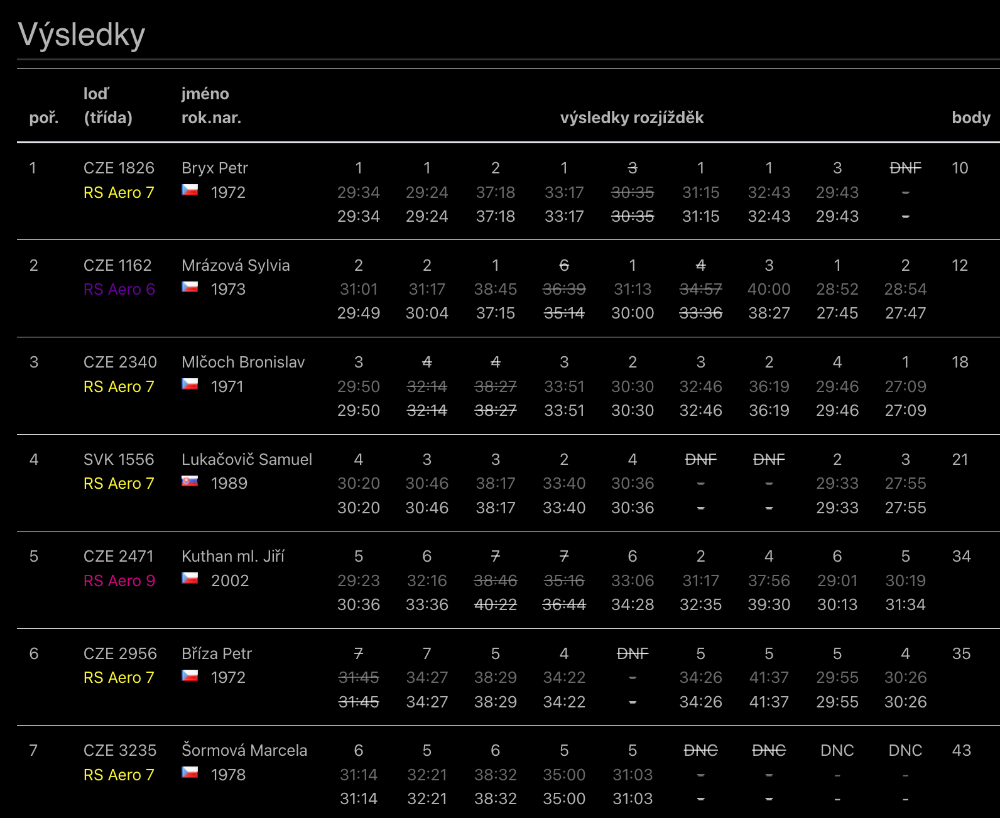This screenshot has width=1000, height=818.
Task: Click Mlčoch Bronislav's total points 18
Action: 960,362
